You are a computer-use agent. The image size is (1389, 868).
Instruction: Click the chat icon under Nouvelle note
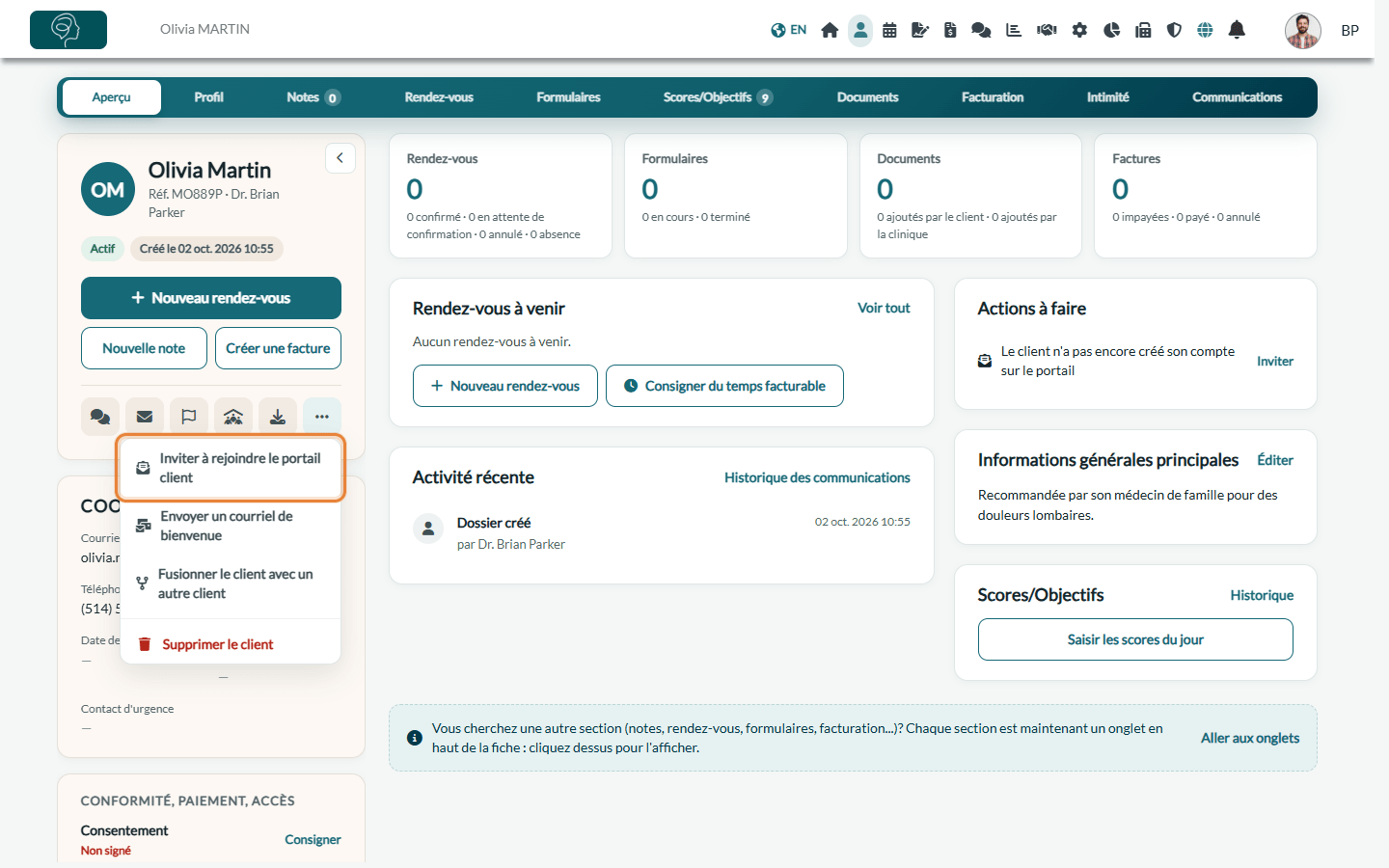(x=100, y=417)
